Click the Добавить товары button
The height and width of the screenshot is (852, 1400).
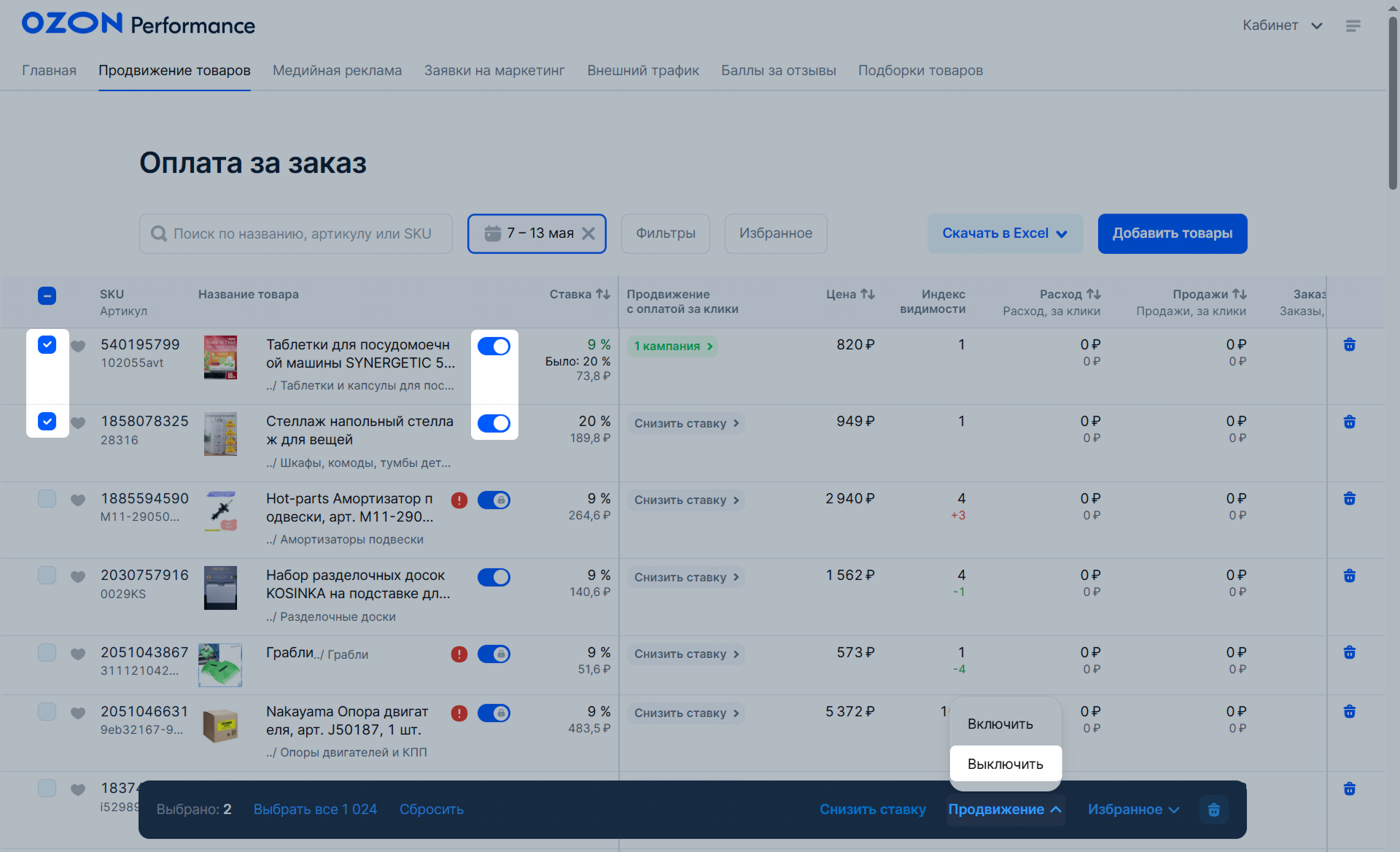tap(1172, 233)
